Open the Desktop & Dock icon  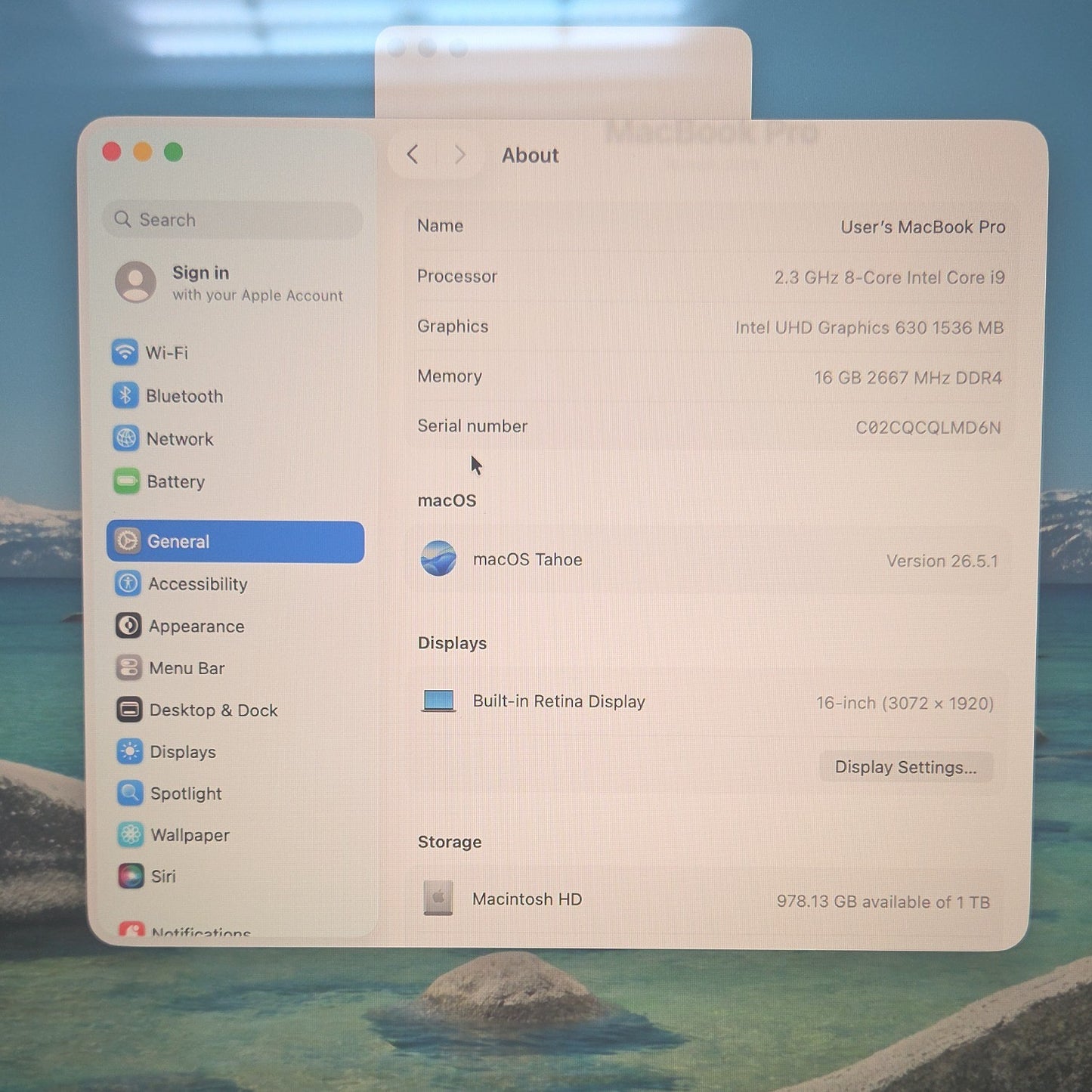click(x=129, y=710)
